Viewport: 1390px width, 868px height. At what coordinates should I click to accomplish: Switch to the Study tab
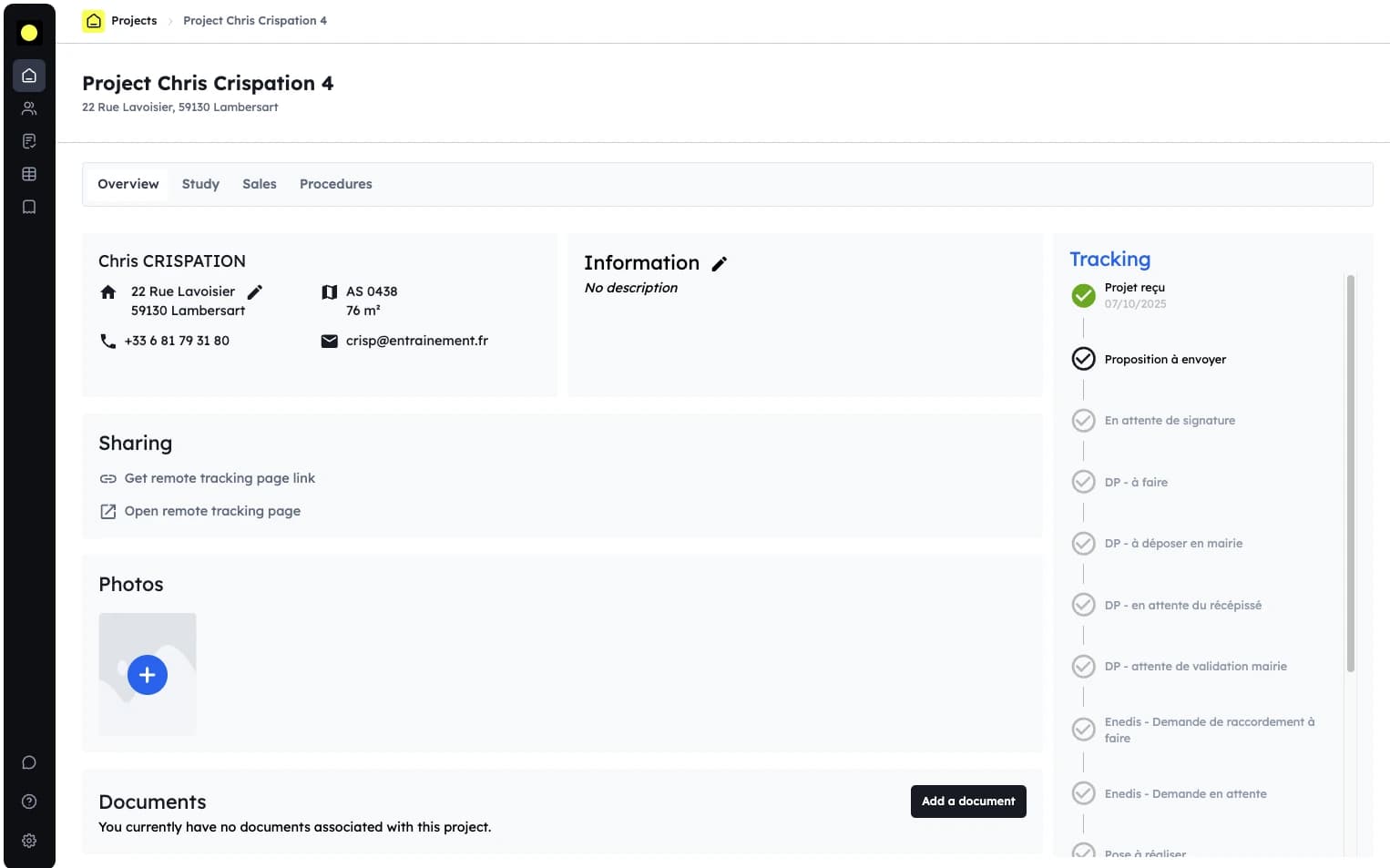[200, 184]
